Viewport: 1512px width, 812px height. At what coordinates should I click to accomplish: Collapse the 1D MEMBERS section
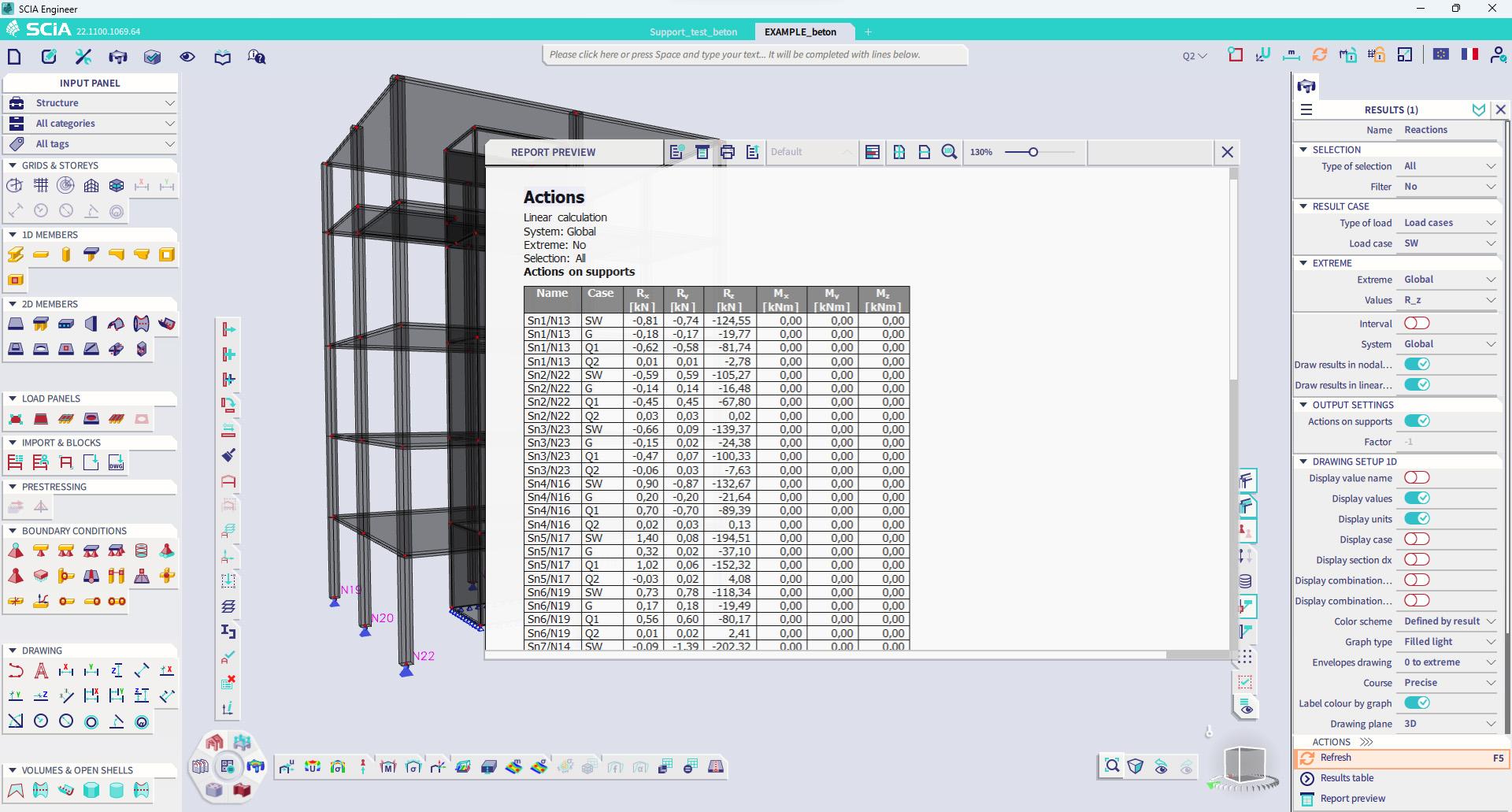13,235
